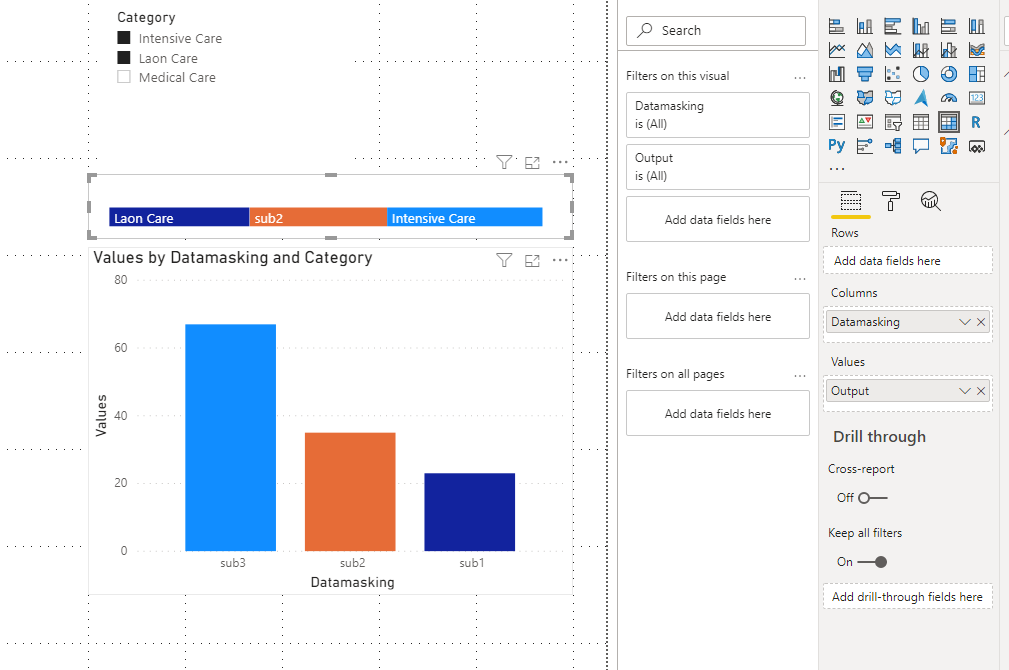Viewport: 1009px width, 670px height.
Task: Remove Datamasking from Columns well
Action: tap(981, 322)
